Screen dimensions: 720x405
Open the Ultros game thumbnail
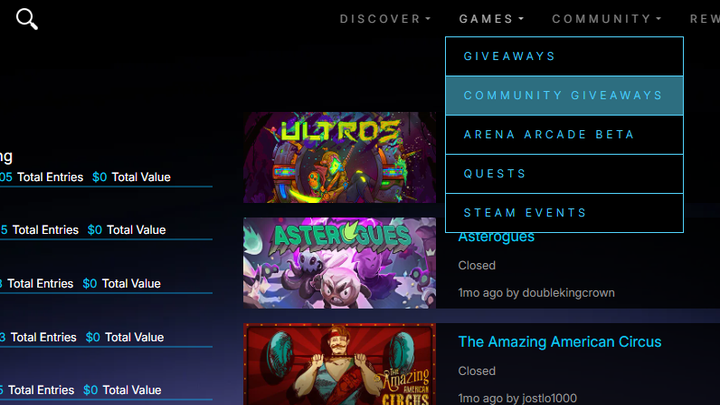[x=339, y=158]
